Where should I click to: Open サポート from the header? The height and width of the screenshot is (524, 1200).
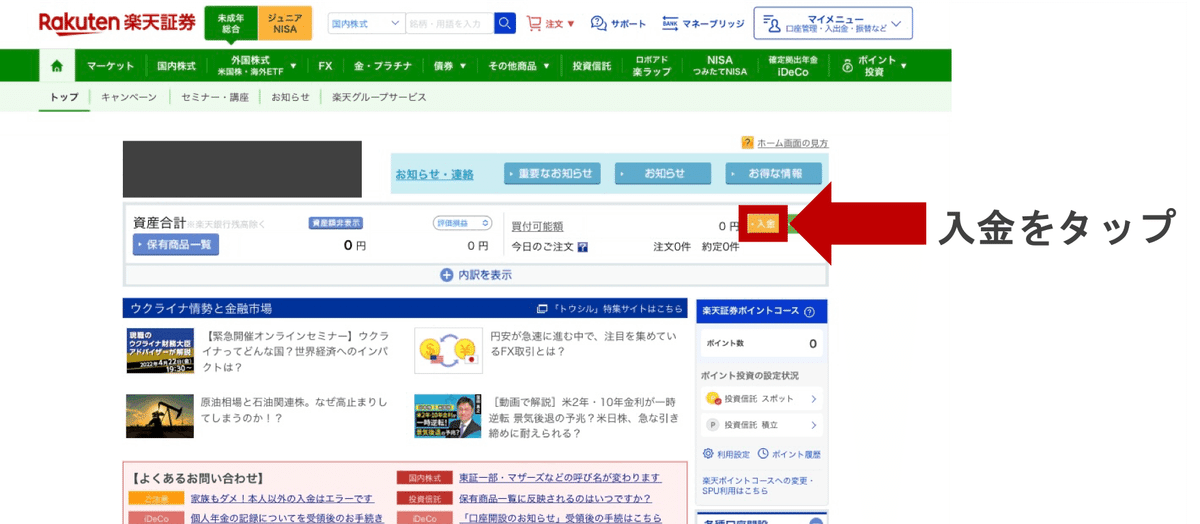[x=618, y=23]
